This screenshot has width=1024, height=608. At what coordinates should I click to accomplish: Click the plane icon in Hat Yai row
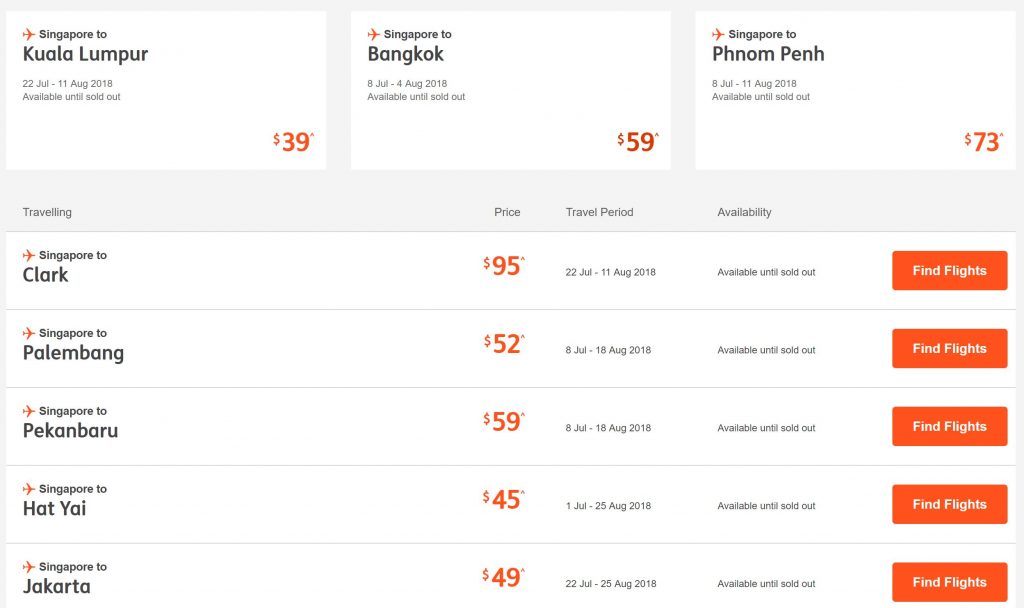pos(29,489)
